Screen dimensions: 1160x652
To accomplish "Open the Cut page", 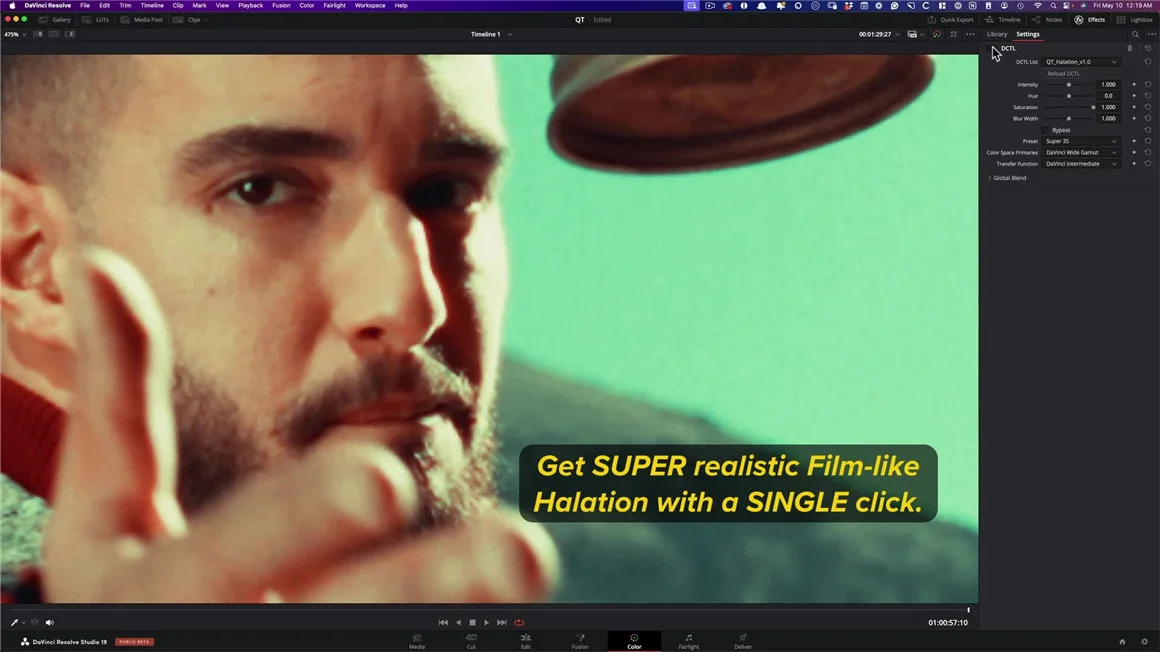I will 471,640.
